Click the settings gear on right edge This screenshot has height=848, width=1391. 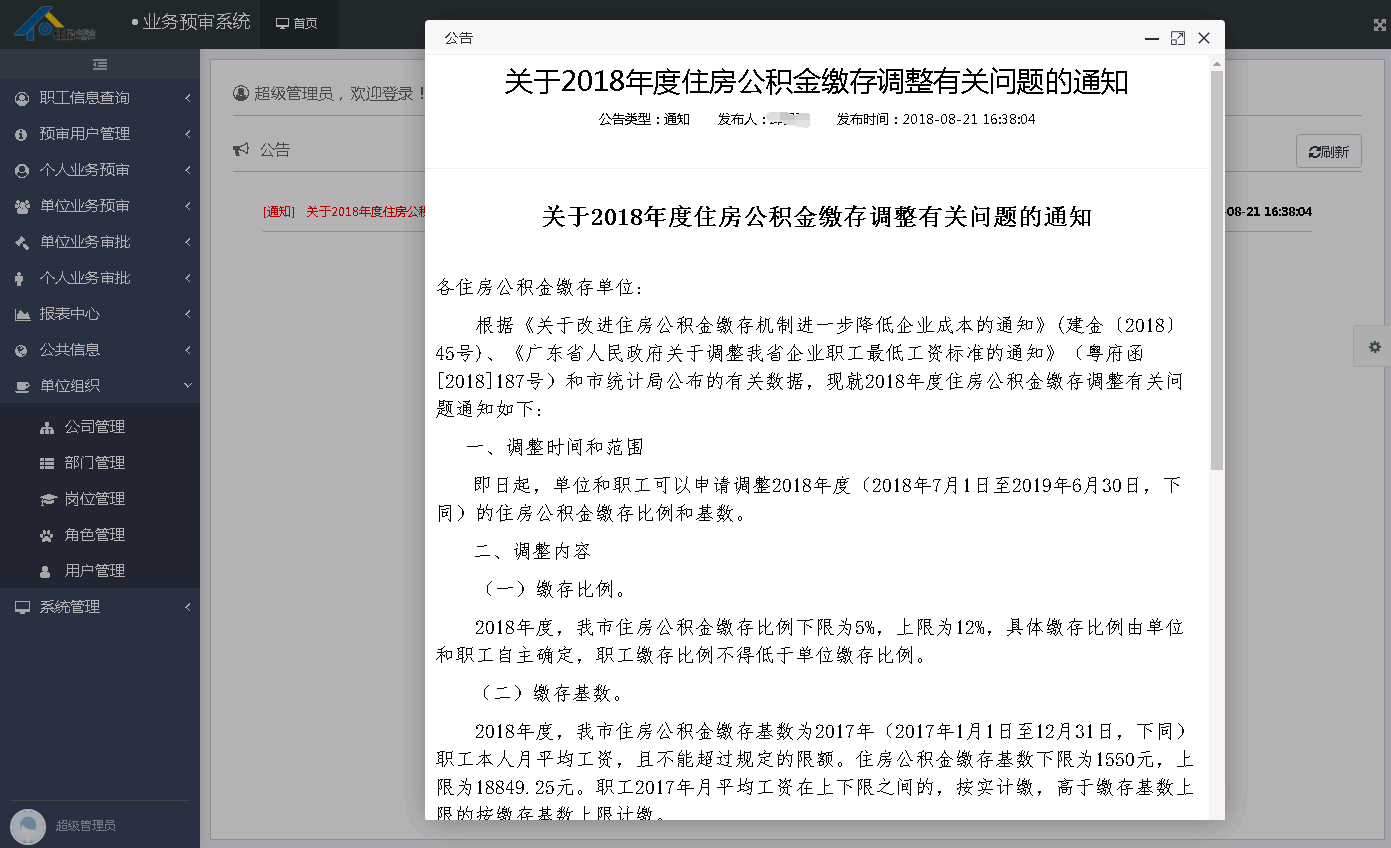tap(1375, 346)
